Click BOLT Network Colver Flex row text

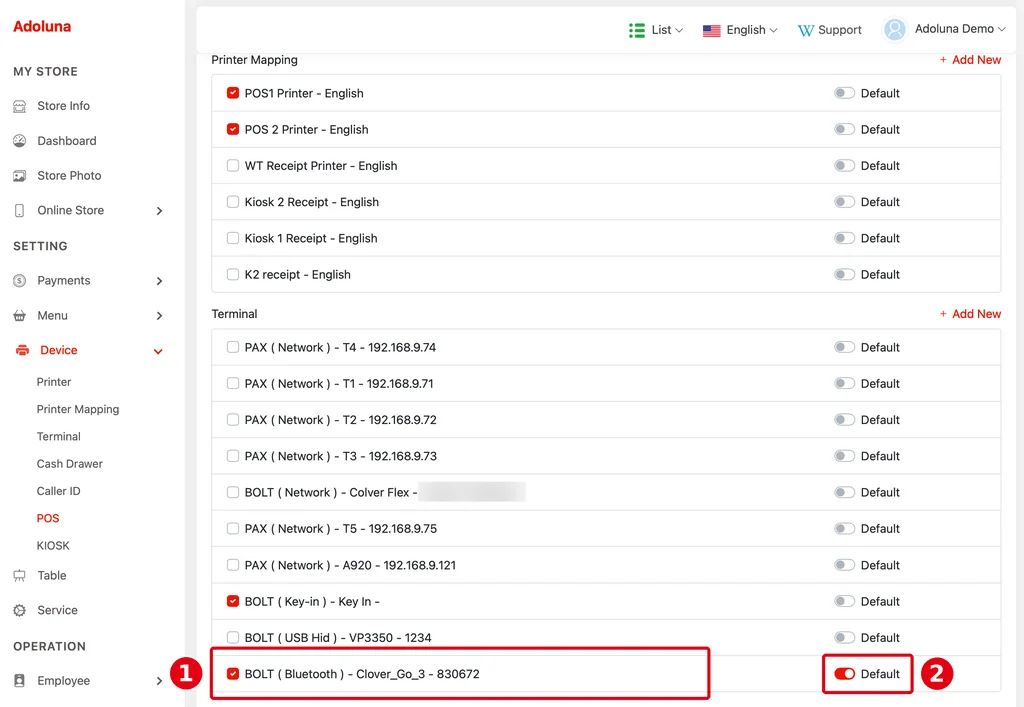(x=330, y=492)
